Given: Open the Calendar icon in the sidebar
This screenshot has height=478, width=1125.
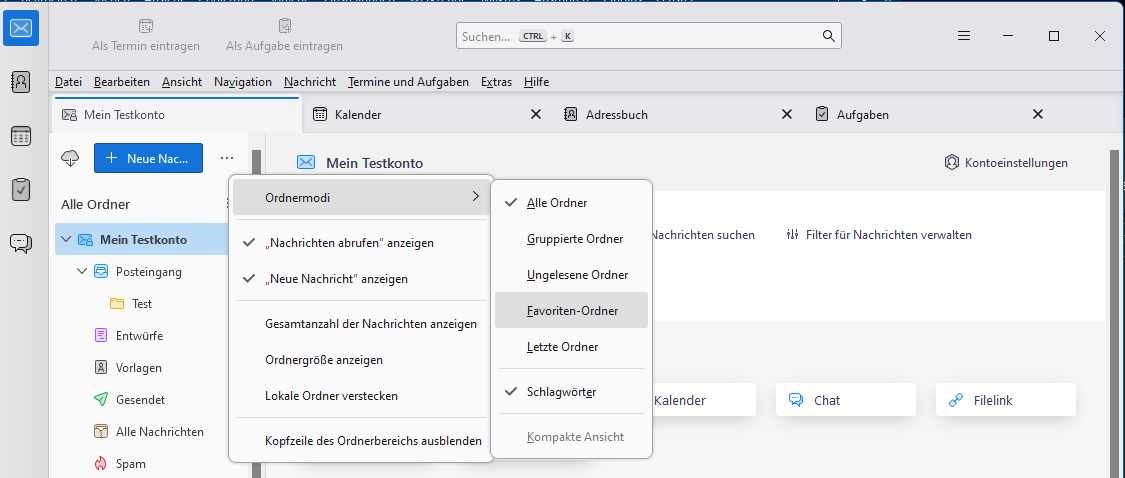Looking at the screenshot, I should tap(21, 136).
